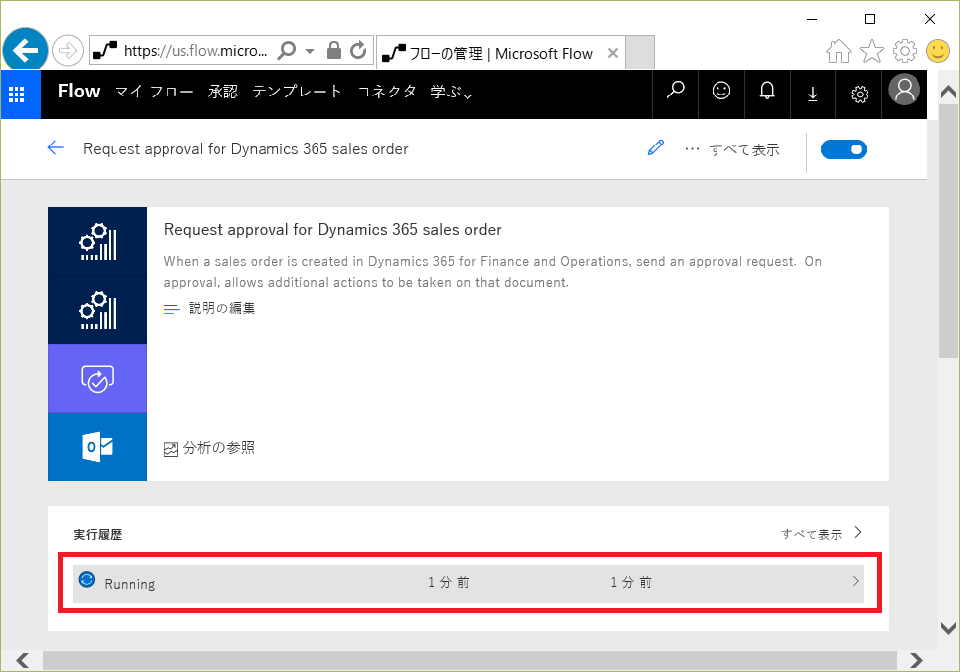Open the コネクタ menu item
The width and height of the screenshot is (960, 672).
pos(387,92)
